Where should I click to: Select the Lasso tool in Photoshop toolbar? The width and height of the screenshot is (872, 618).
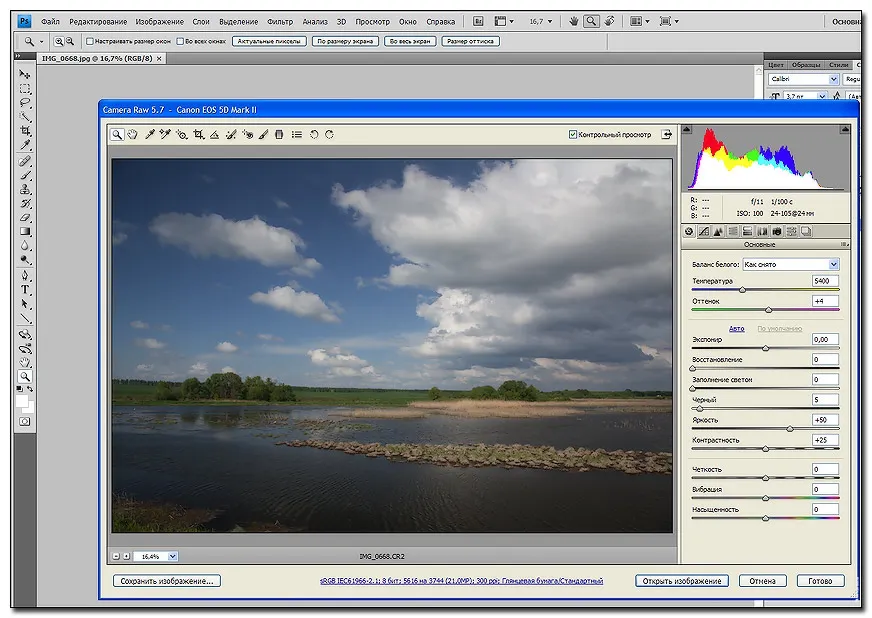click(x=25, y=103)
